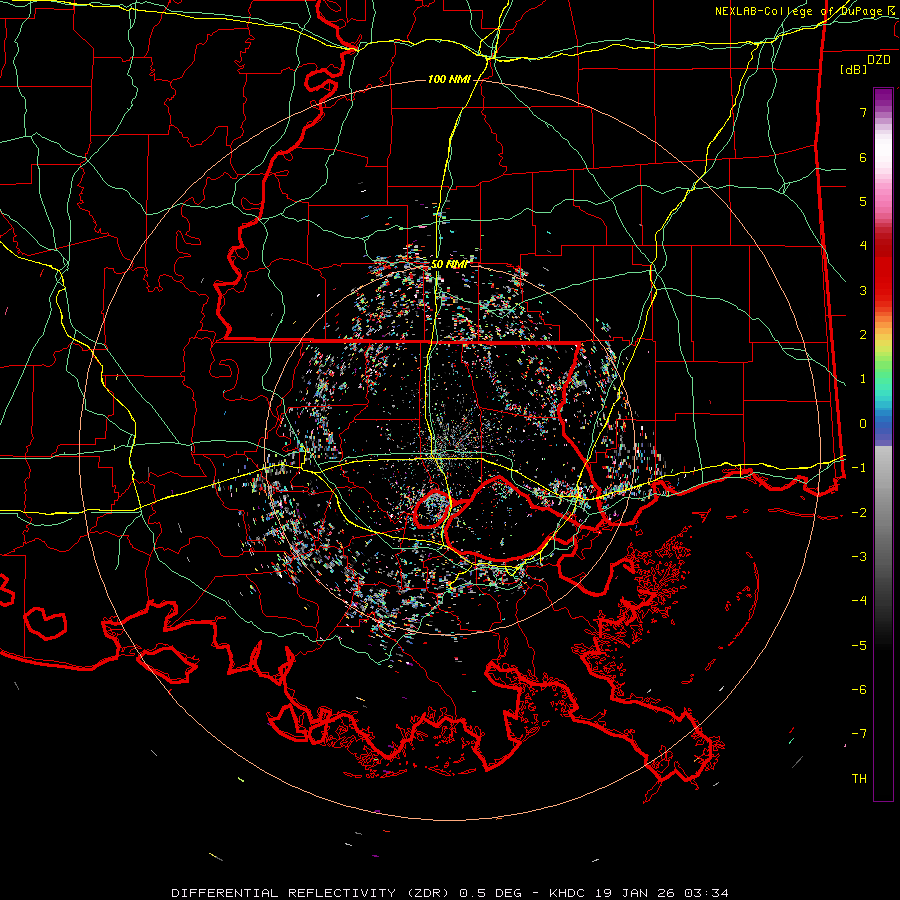The image size is (900, 900).
Task: Click the -4 value on the color scale
Action: click(x=859, y=601)
